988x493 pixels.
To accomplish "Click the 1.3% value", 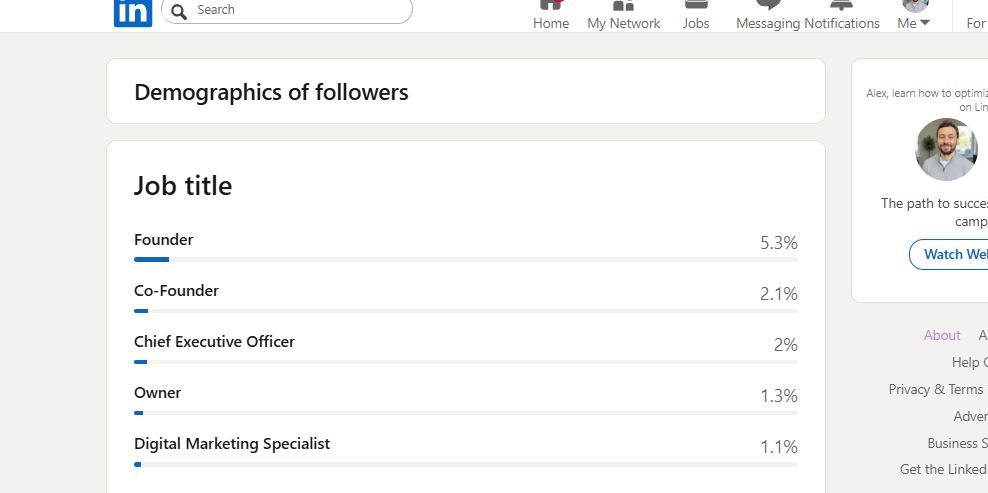I will (779, 396).
